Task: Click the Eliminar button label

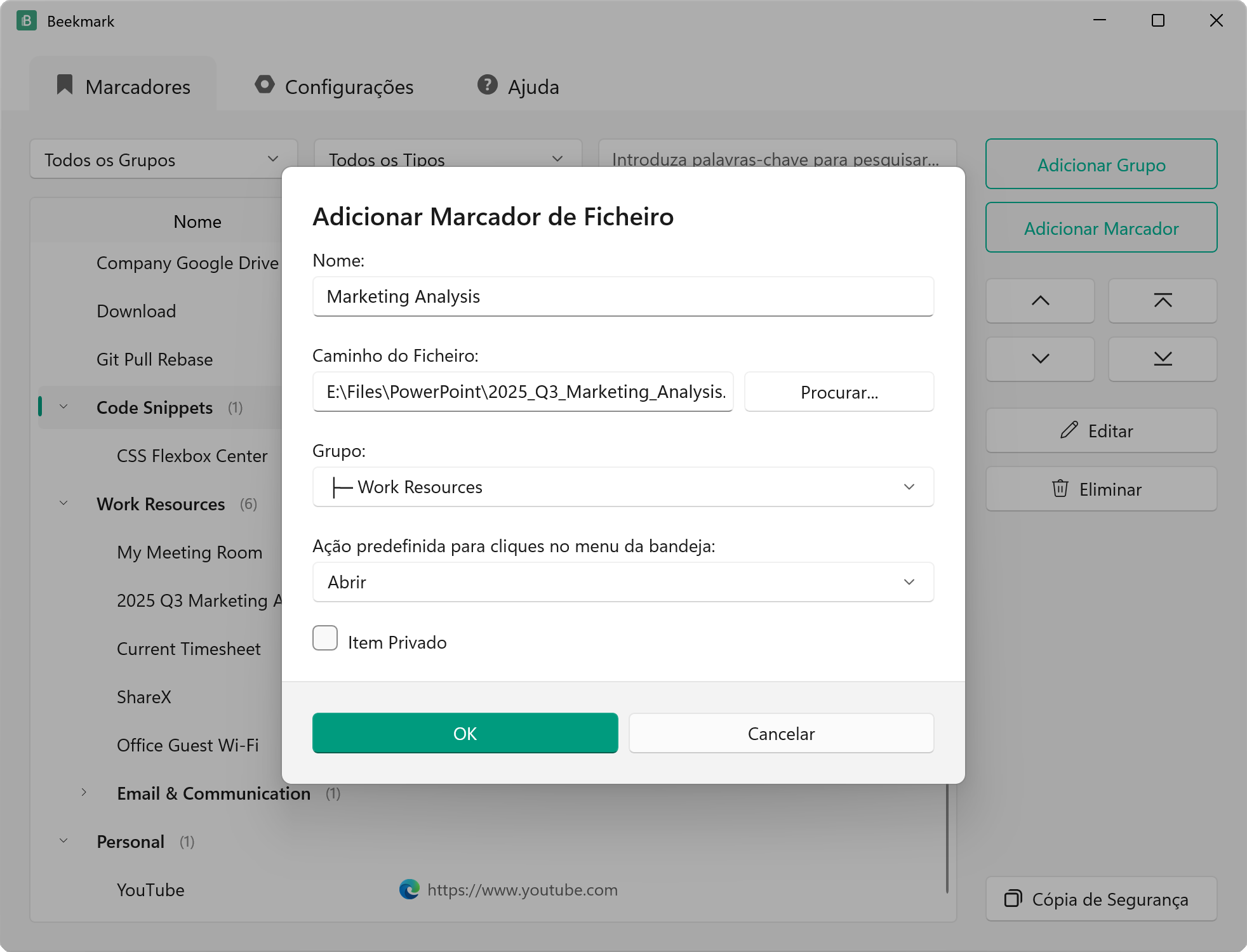Action: (x=1110, y=489)
